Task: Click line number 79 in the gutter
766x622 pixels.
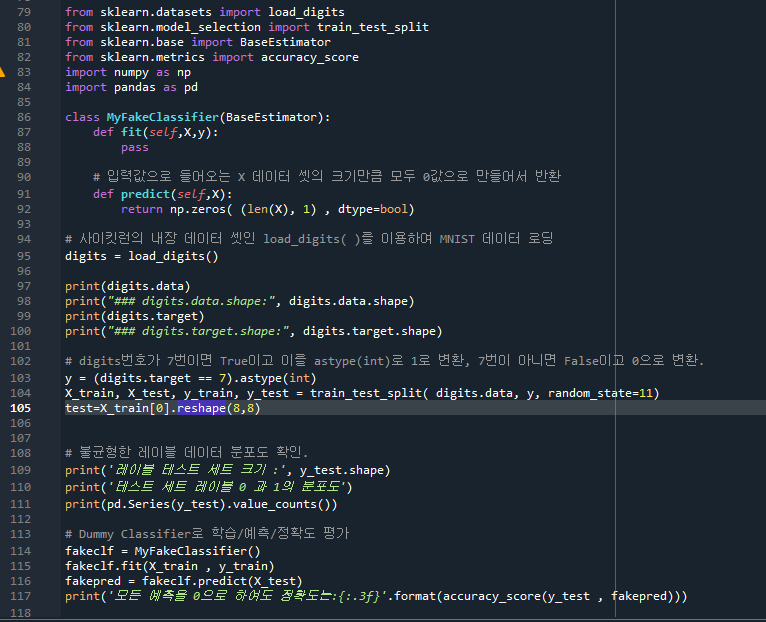Action: 24,12
